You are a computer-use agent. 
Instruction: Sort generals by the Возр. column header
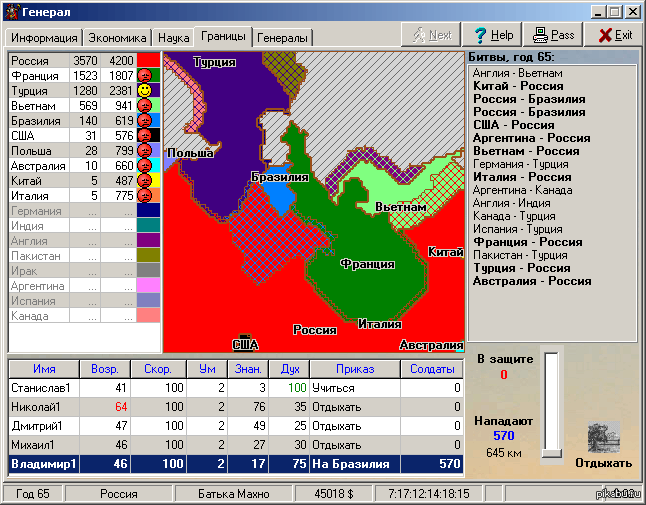coord(105,368)
